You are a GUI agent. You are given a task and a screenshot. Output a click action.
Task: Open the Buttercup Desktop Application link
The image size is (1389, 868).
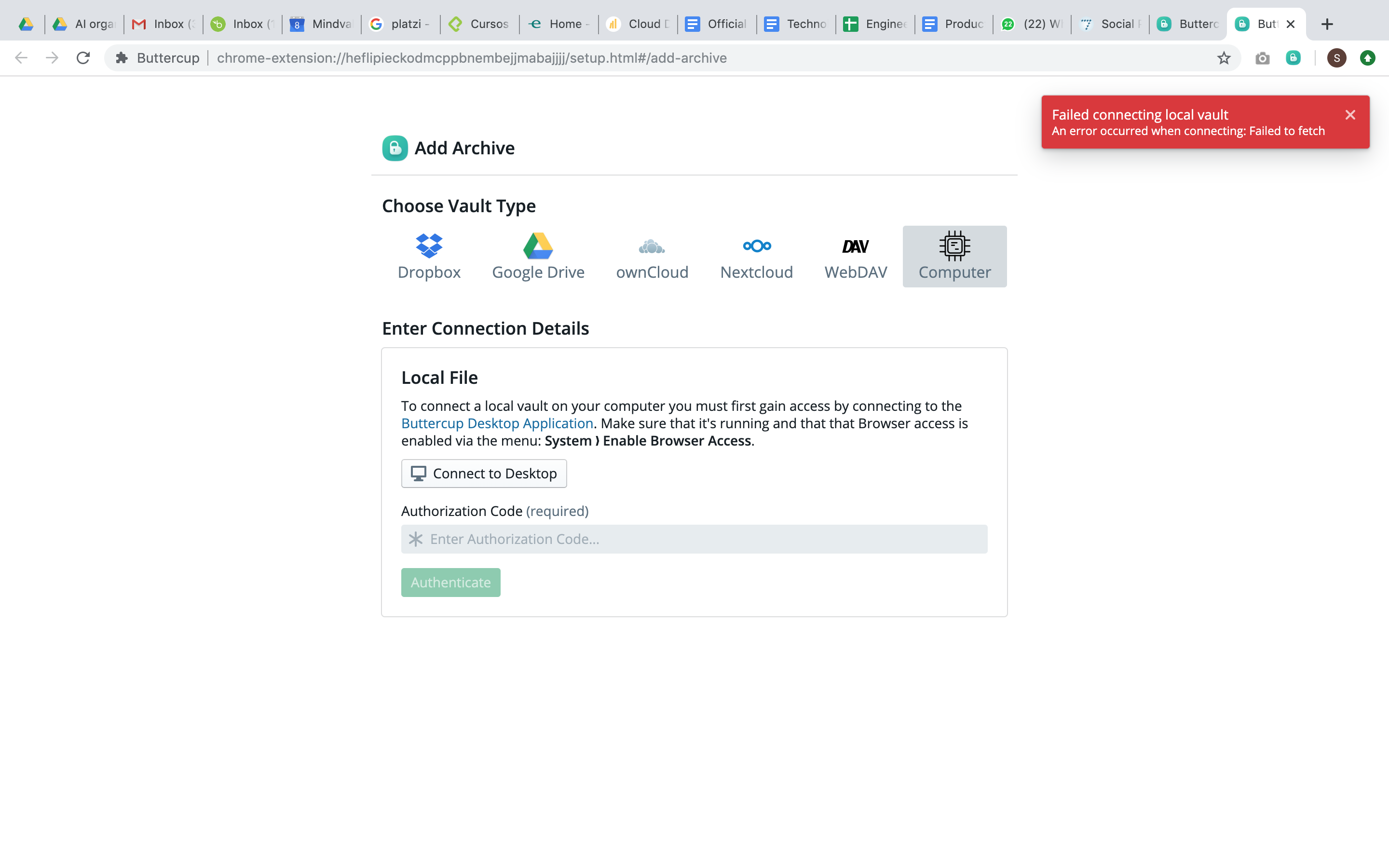point(497,424)
